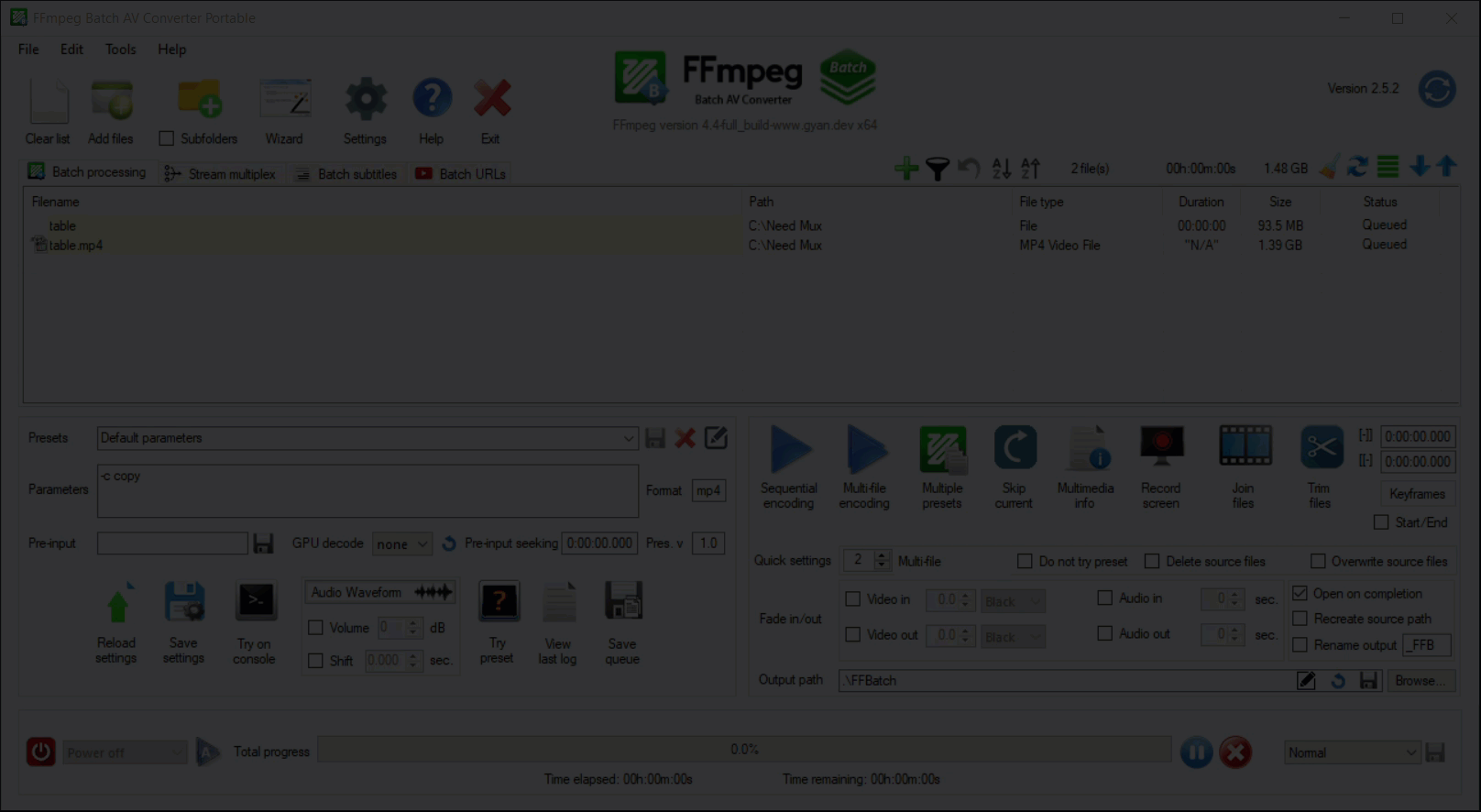Delete preset with red X icon
The height and width of the screenshot is (812, 1481).
[685, 438]
